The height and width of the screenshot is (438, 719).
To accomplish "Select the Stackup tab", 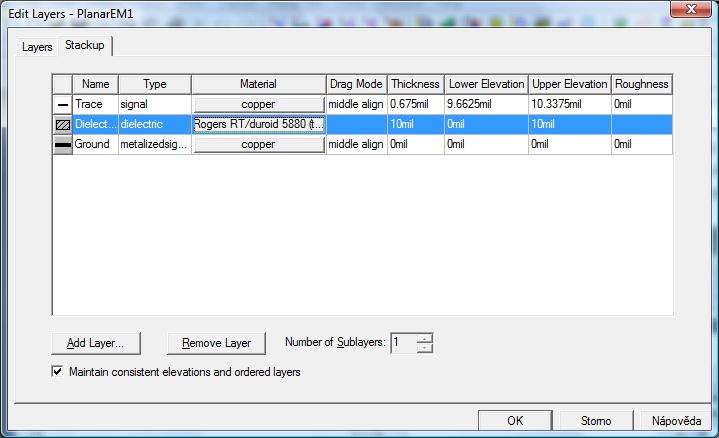I will (x=85, y=45).
